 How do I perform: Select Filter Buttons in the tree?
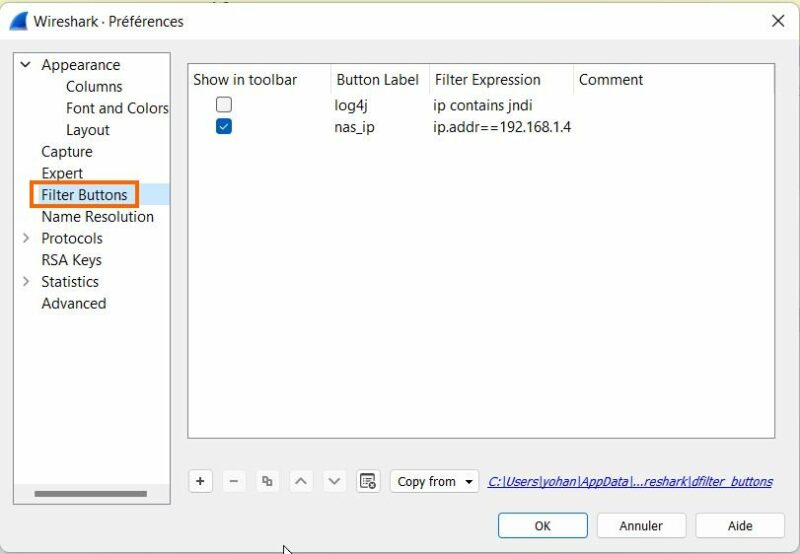coord(84,195)
